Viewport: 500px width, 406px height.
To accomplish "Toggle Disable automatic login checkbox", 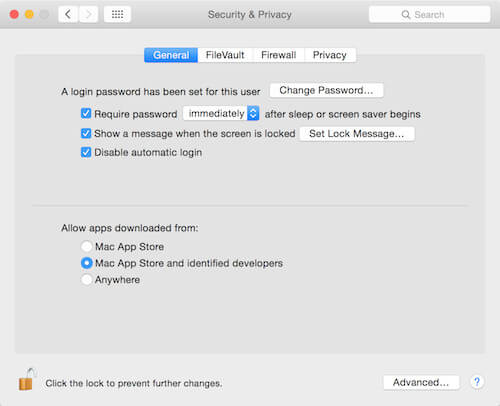I will coord(86,152).
